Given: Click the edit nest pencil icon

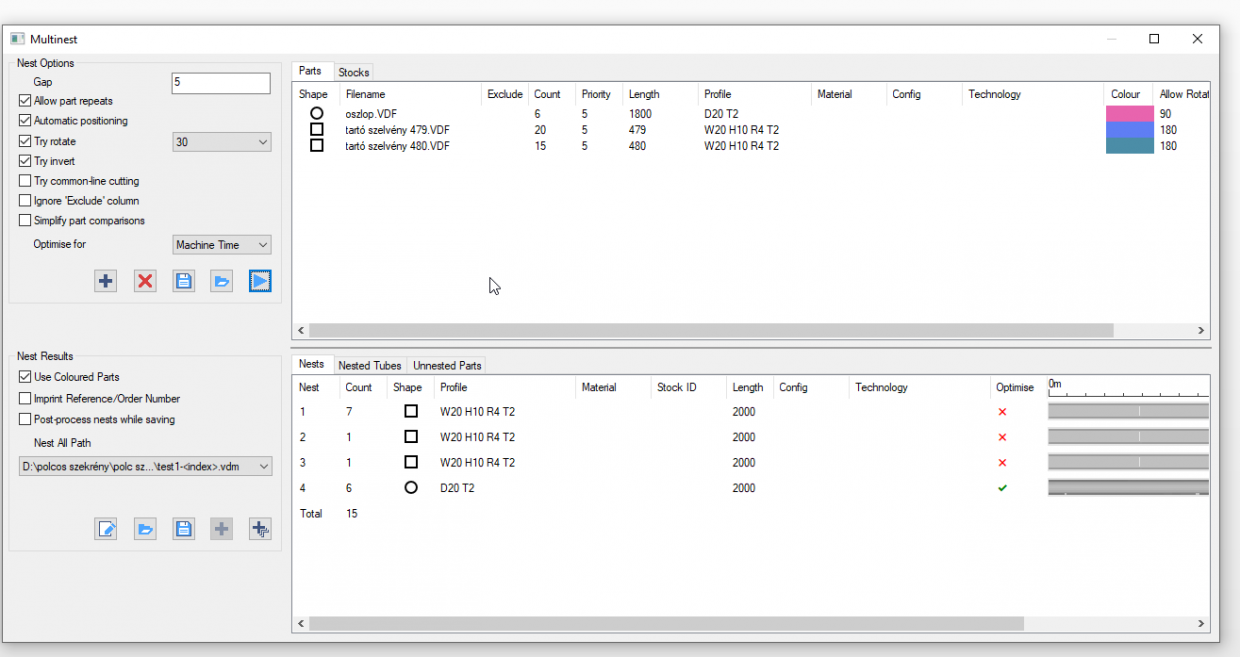Looking at the screenshot, I should pos(106,529).
